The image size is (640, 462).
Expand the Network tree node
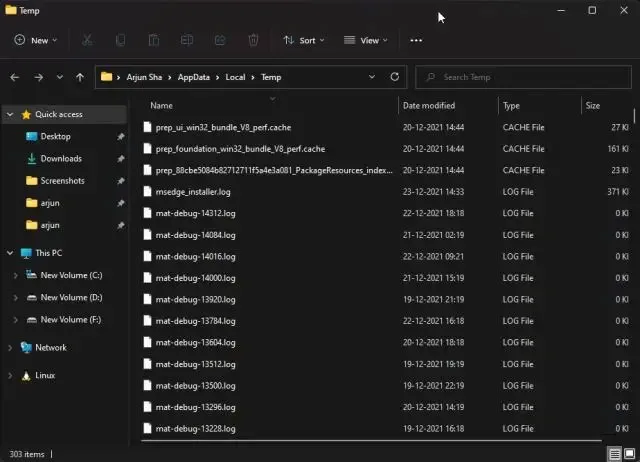coord(10,348)
